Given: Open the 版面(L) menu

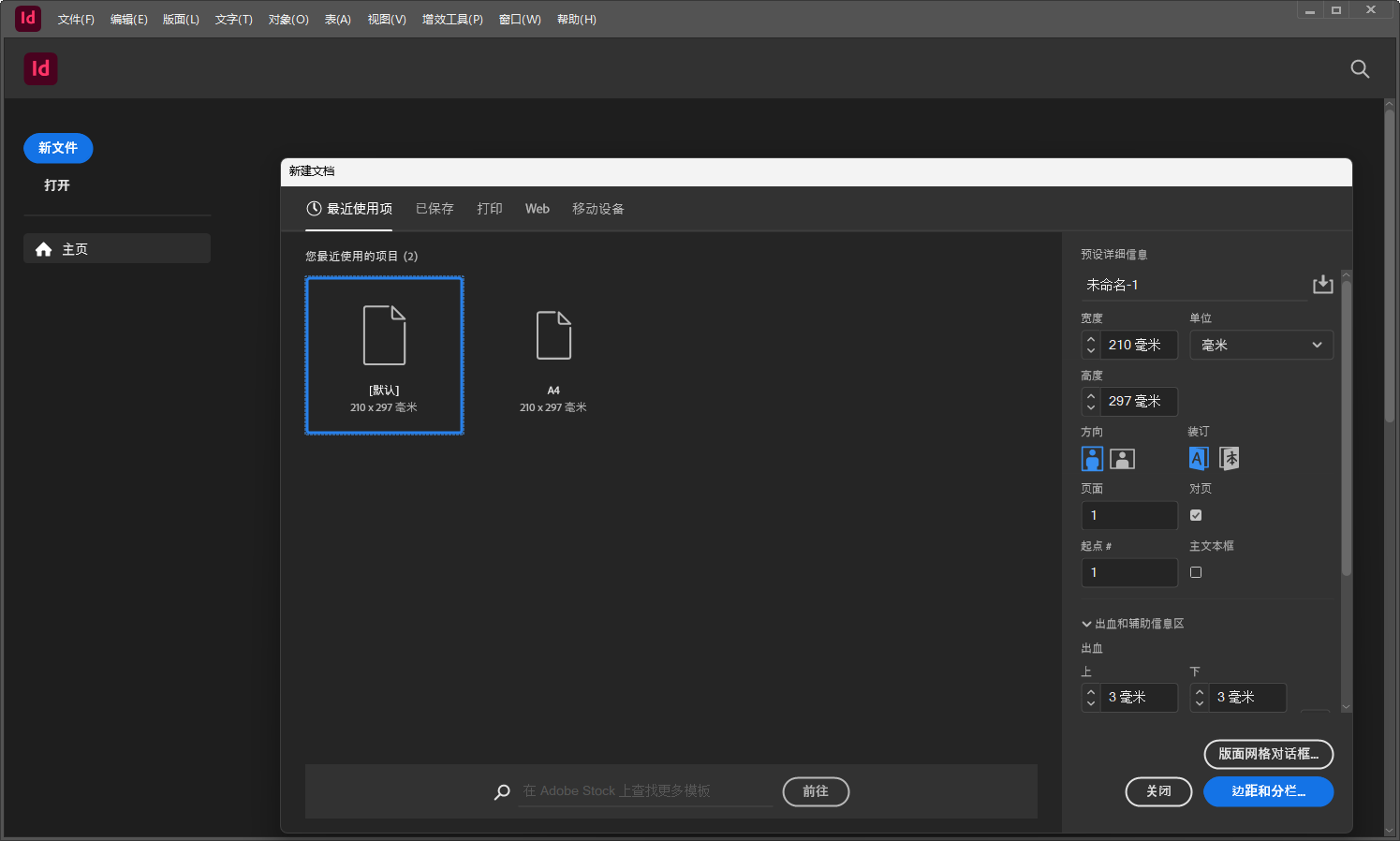Looking at the screenshot, I should click(x=181, y=20).
